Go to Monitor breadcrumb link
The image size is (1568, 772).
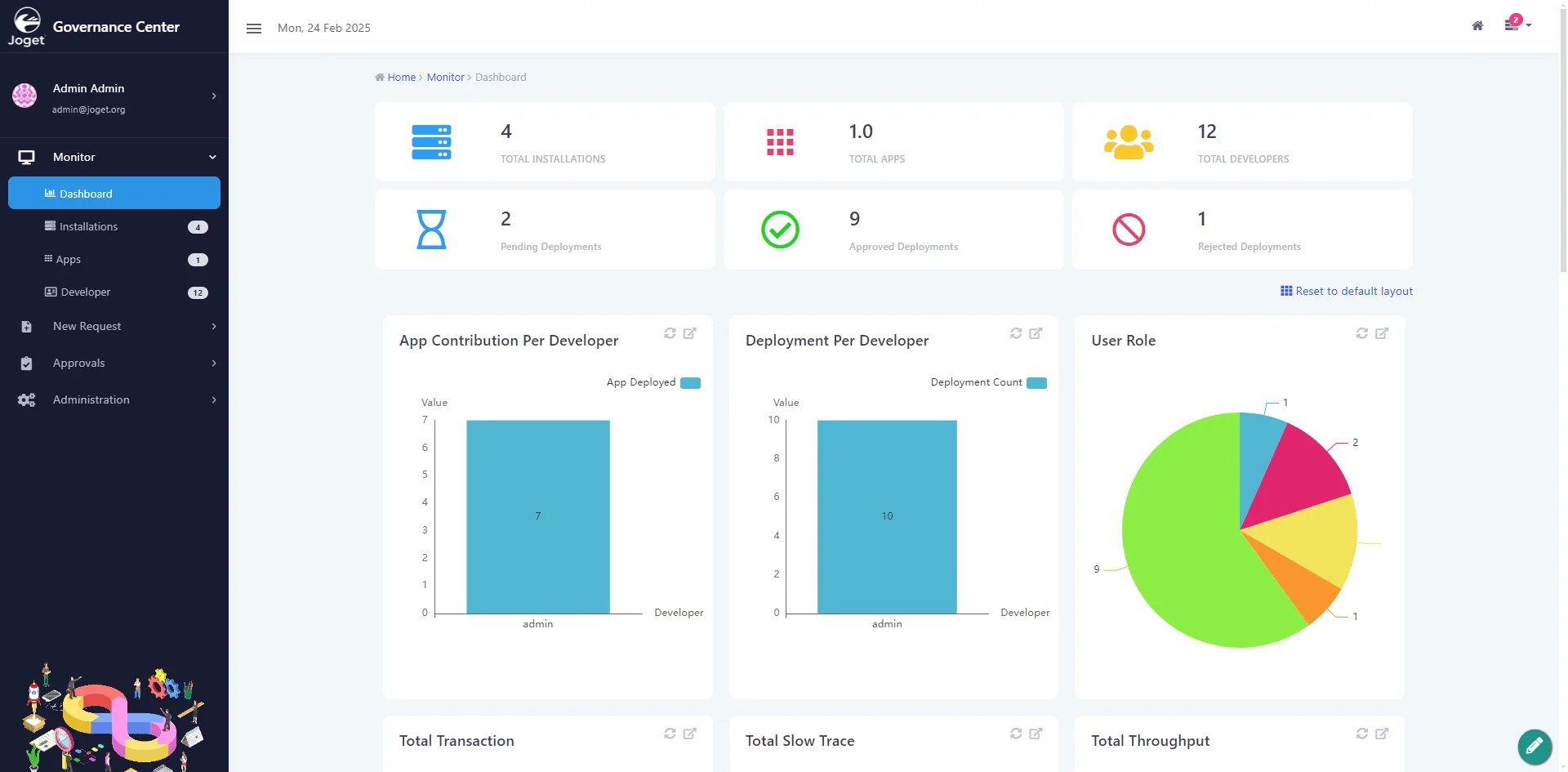[445, 77]
